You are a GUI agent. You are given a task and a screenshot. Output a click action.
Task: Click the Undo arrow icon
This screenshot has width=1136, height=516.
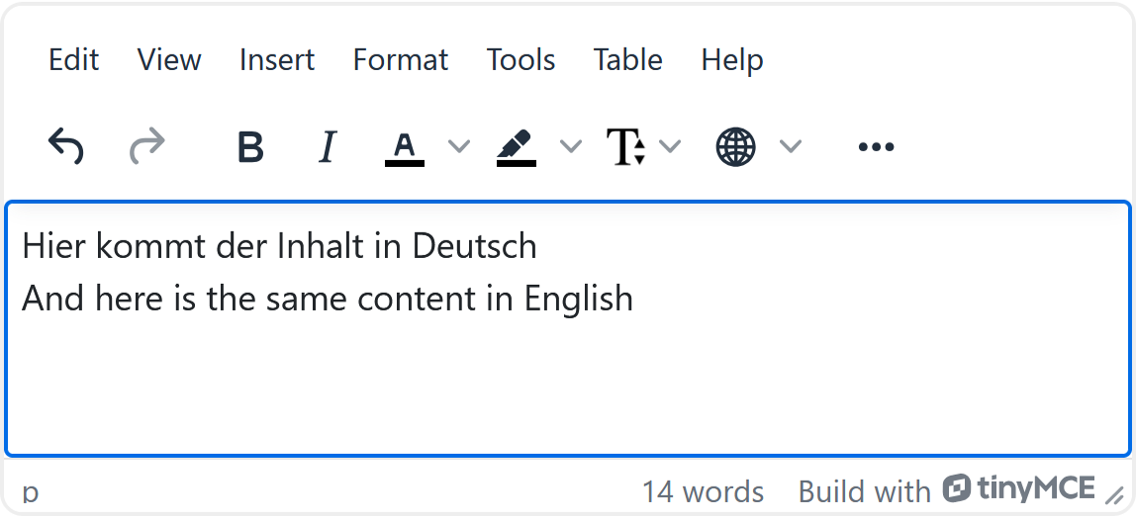[66, 146]
